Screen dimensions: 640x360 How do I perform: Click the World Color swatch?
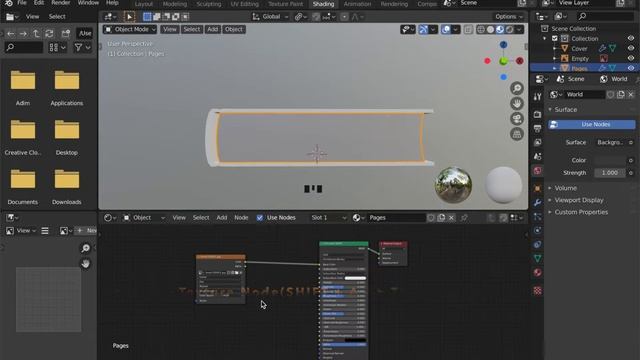click(610, 160)
